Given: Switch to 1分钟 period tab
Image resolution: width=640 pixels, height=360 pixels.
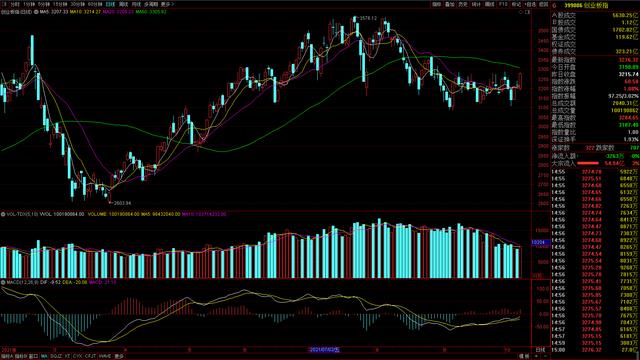Looking at the screenshot, I should coord(29,4).
